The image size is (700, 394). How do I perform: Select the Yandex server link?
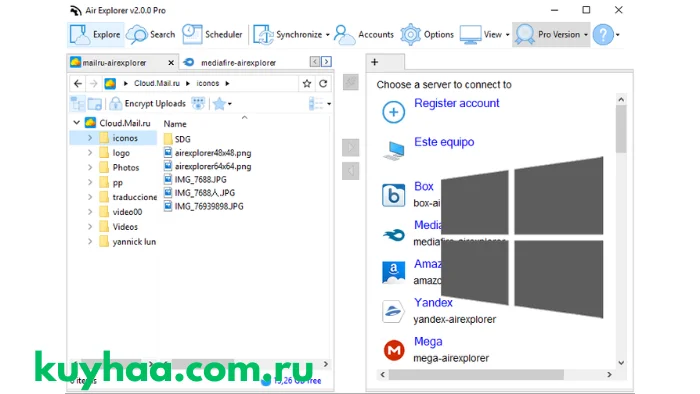tap(433, 303)
